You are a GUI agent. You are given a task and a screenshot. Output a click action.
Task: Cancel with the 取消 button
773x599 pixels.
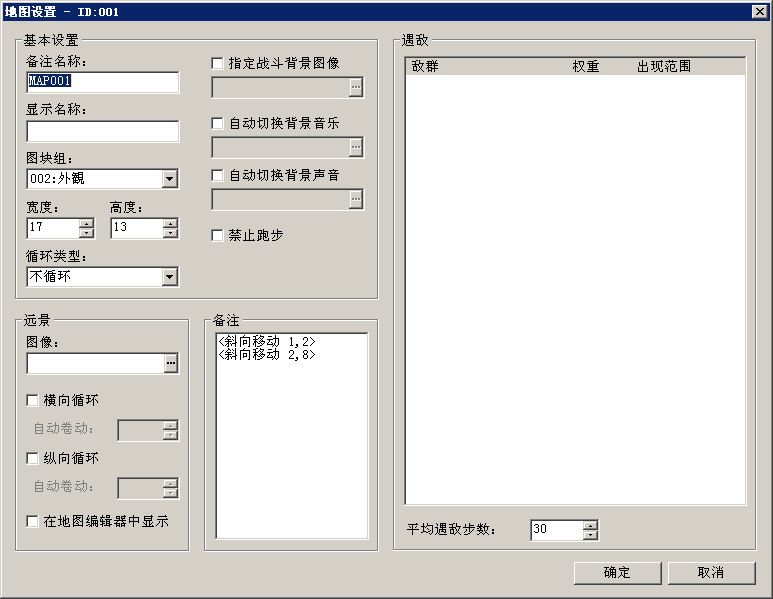711,573
